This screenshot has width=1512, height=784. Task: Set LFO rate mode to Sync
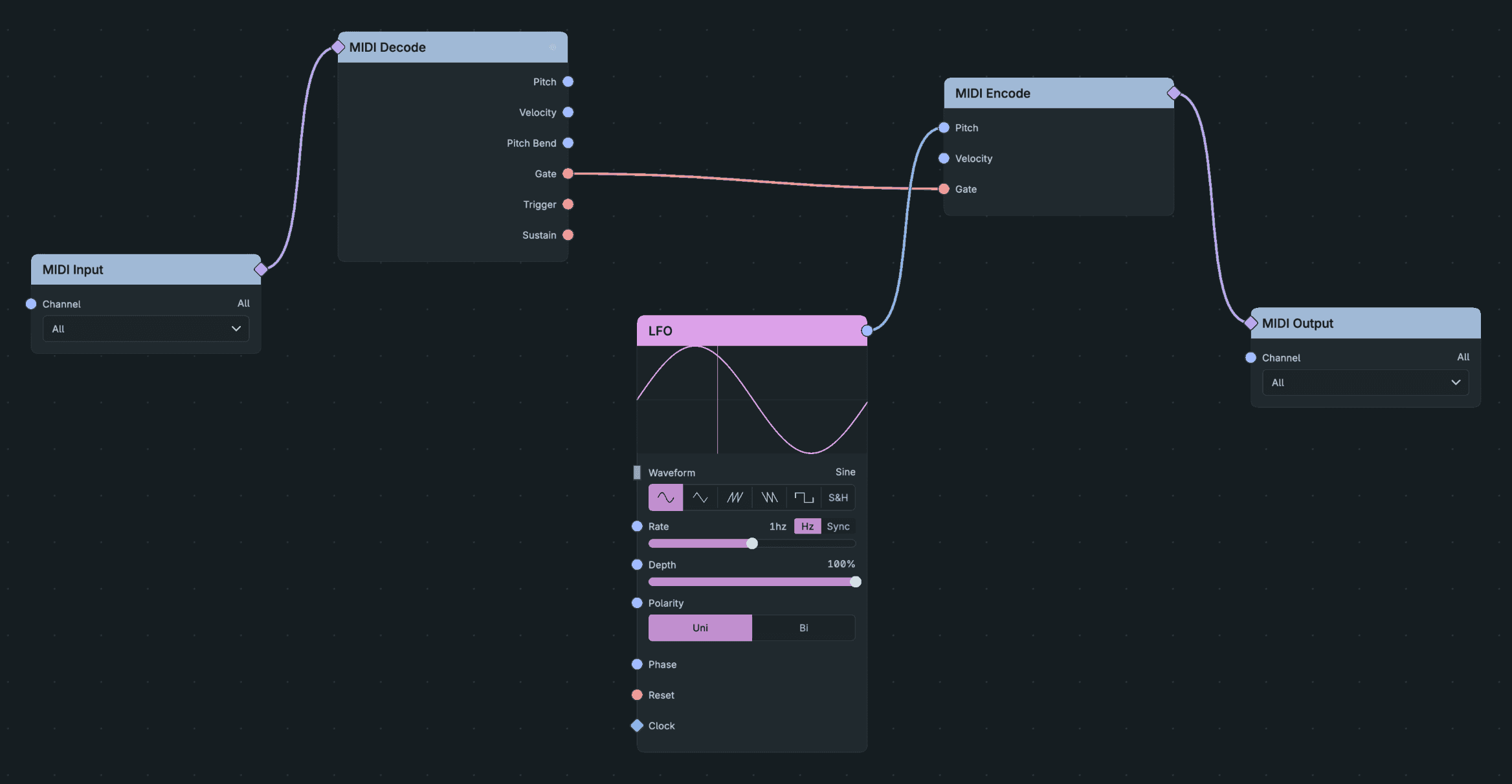pos(838,527)
